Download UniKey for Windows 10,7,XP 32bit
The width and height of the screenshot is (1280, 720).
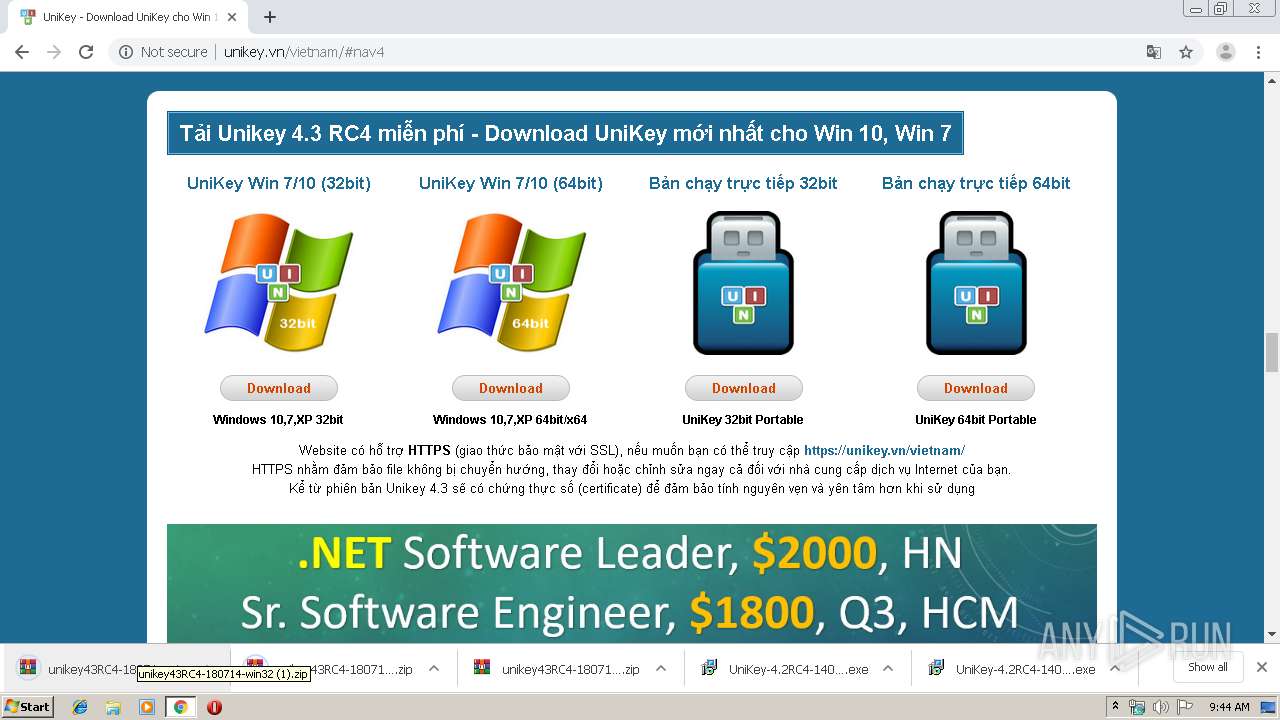[x=279, y=388]
